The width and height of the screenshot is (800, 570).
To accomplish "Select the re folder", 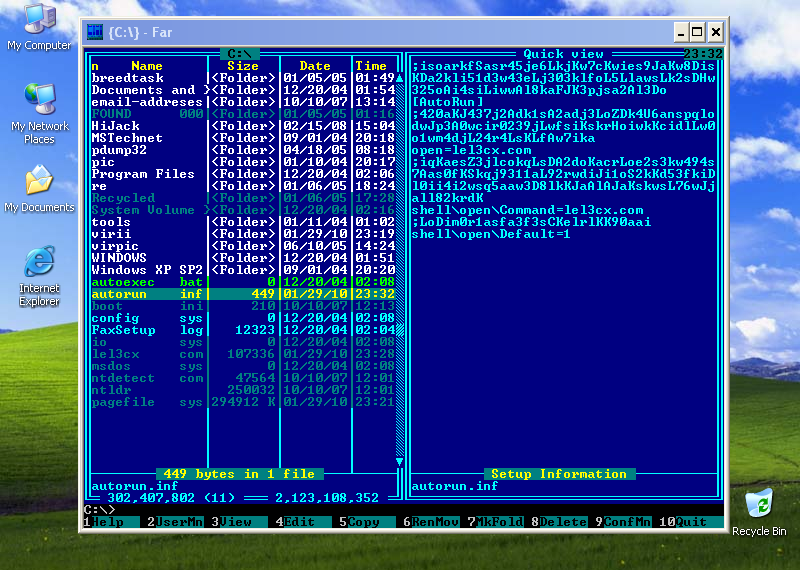I will click(x=243, y=186).
